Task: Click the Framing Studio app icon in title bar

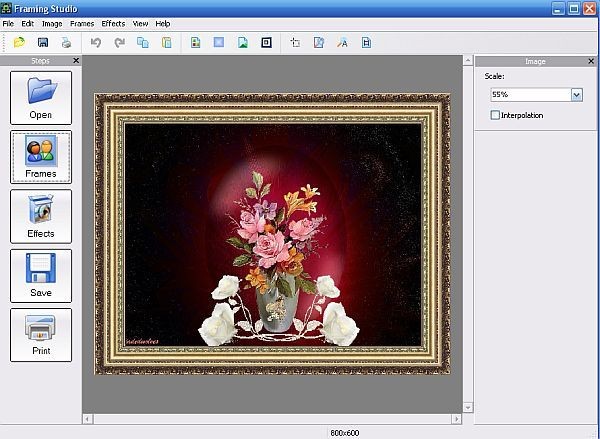Action: click(x=7, y=8)
